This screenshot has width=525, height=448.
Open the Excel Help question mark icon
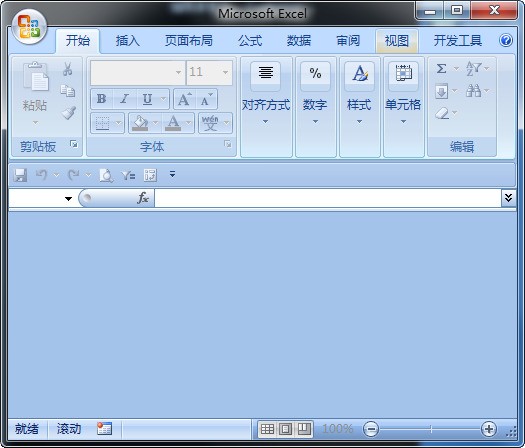[506, 41]
